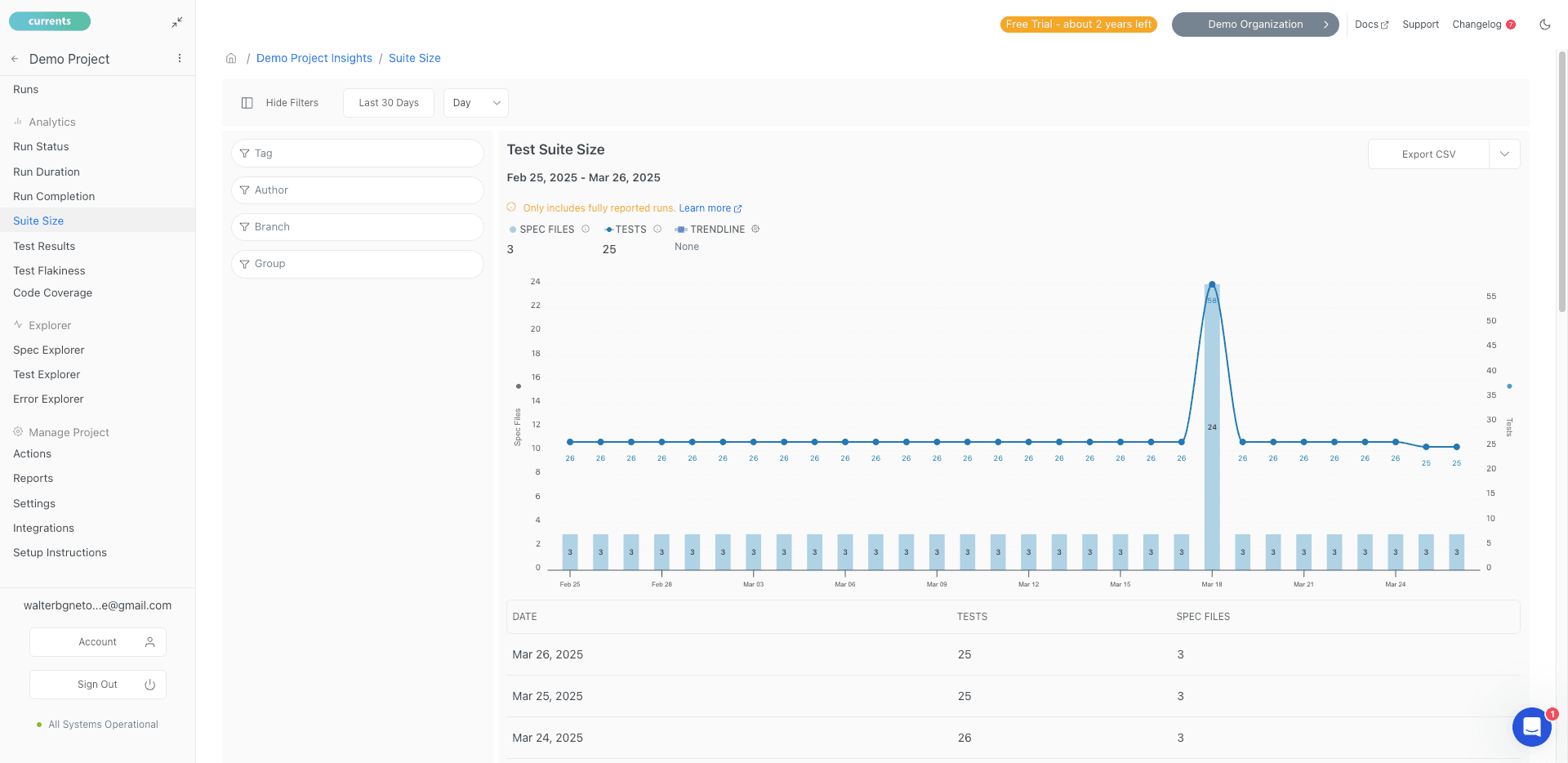Click the Last 30 Days date range button
The width and height of the screenshot is (1568, 763).
(x=389, y=103)
